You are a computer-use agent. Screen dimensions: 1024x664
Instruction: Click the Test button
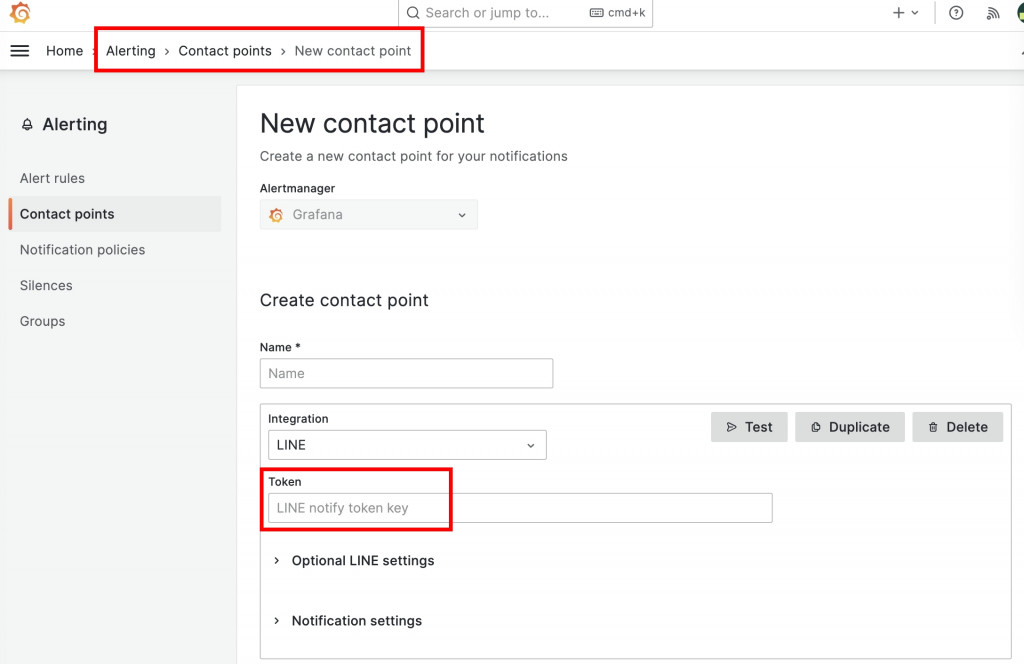coord(749,427)
